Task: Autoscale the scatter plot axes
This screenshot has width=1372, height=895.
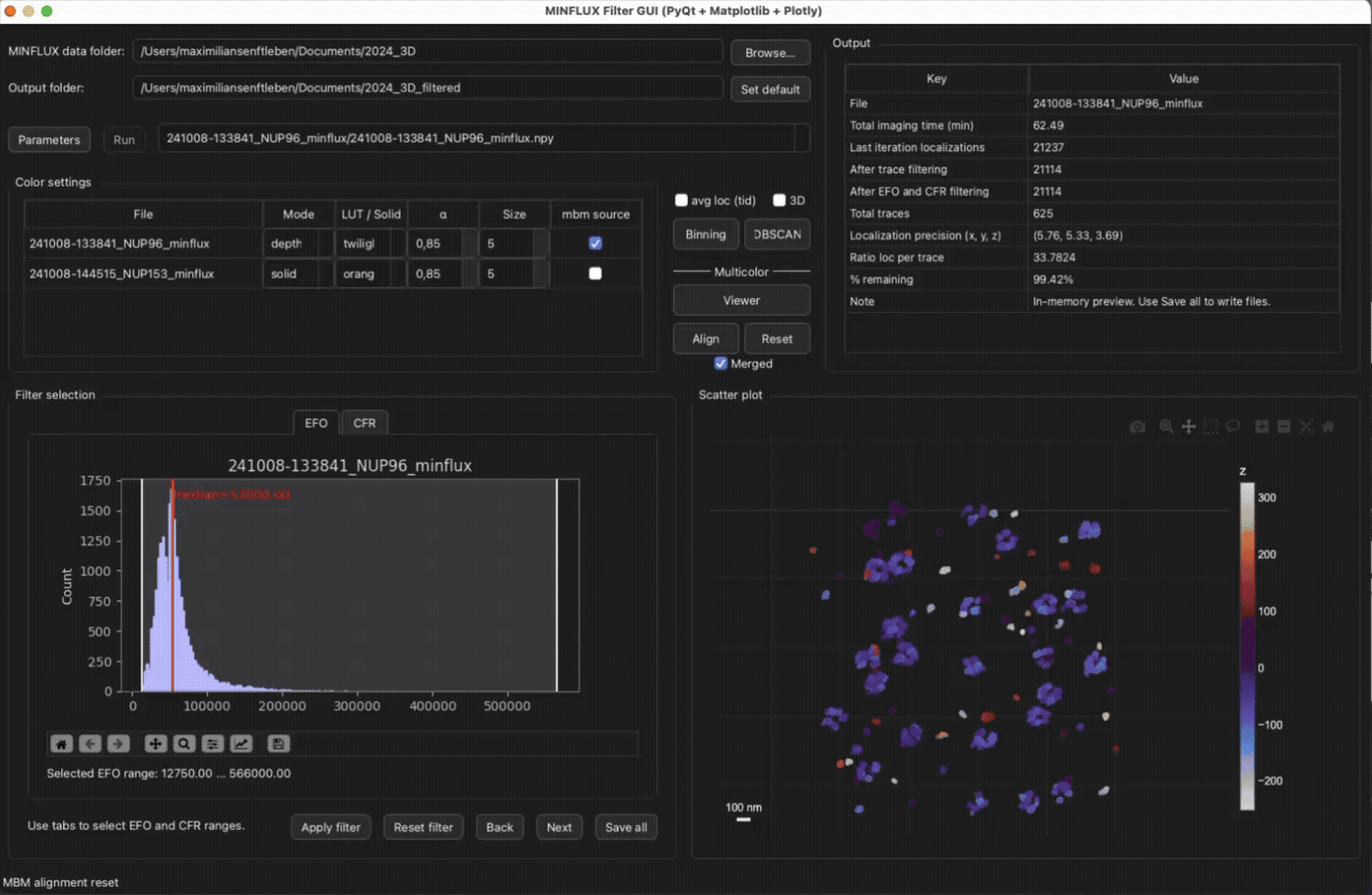Action: pos(1305,426)
